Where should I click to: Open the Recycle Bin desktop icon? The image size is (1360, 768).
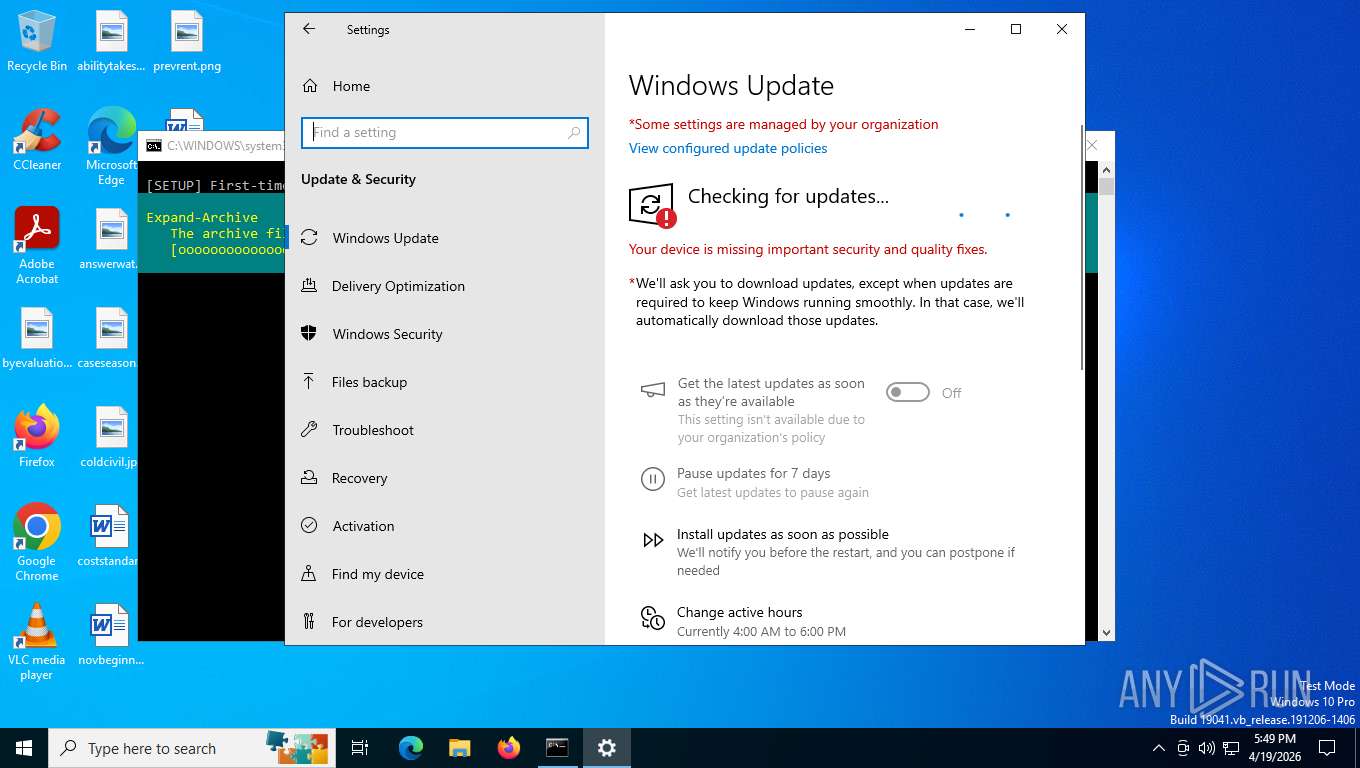(x=37, y=41)
